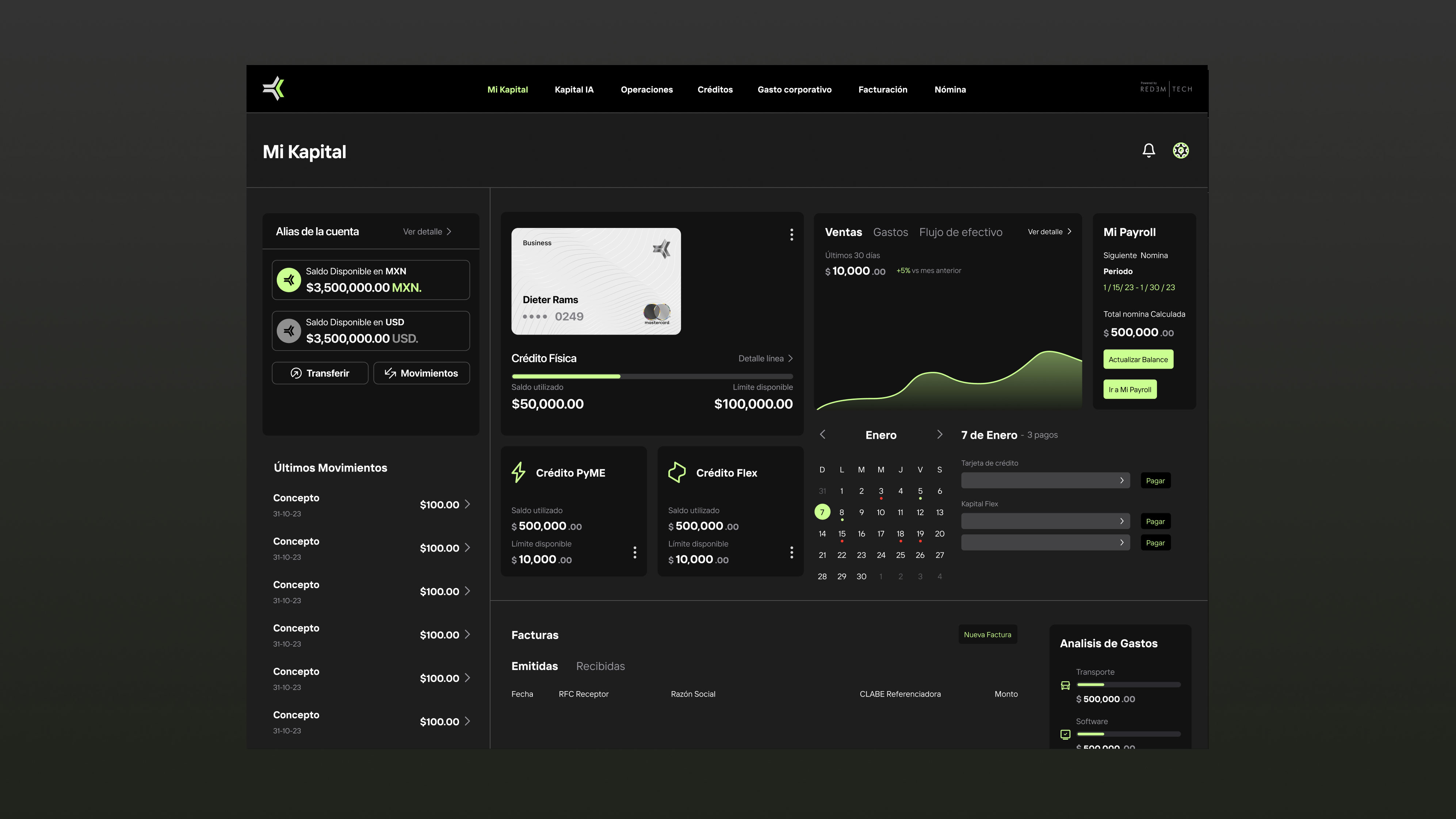This screenshot has height=819, width=1456.
Task: Switch to Flujo de efectivo tab
Action: (x=960, y=232)
